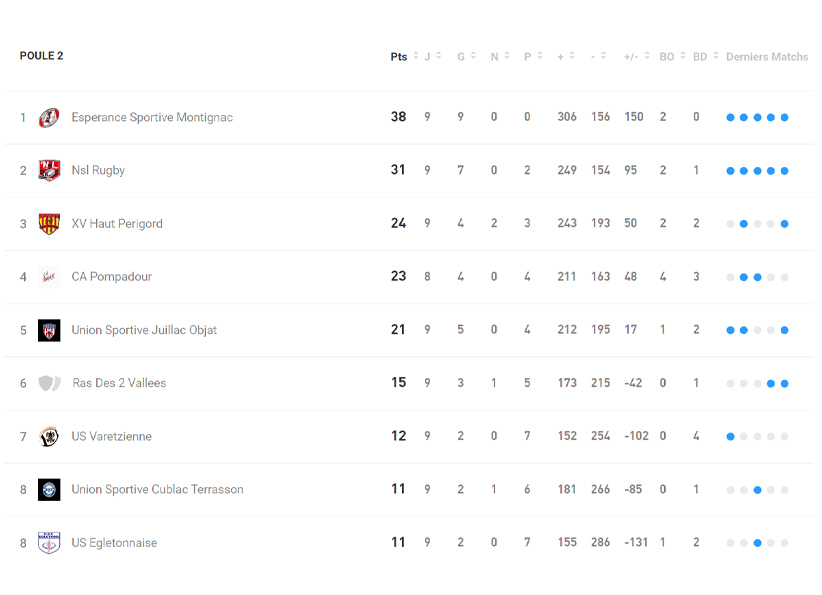Sort by +/- difference column
822x595 pixels.
637,57
